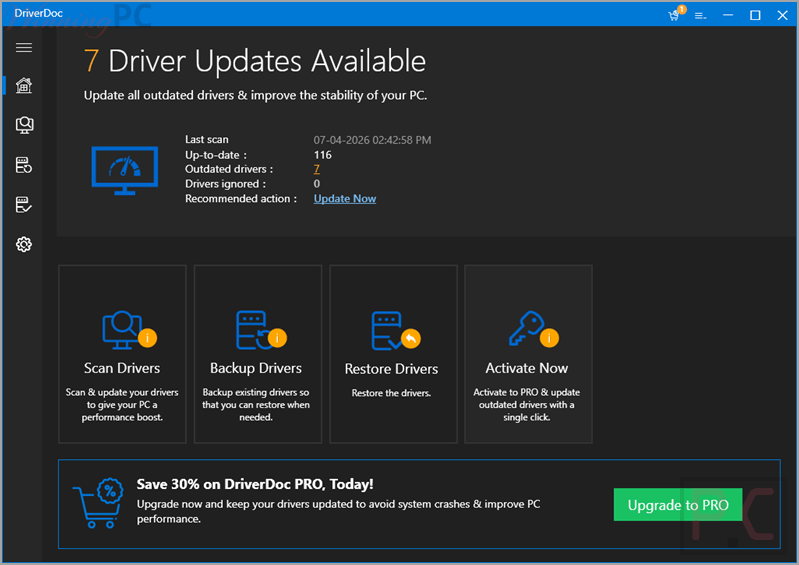Click the Upgrade to PRO button

click(678, 505)
